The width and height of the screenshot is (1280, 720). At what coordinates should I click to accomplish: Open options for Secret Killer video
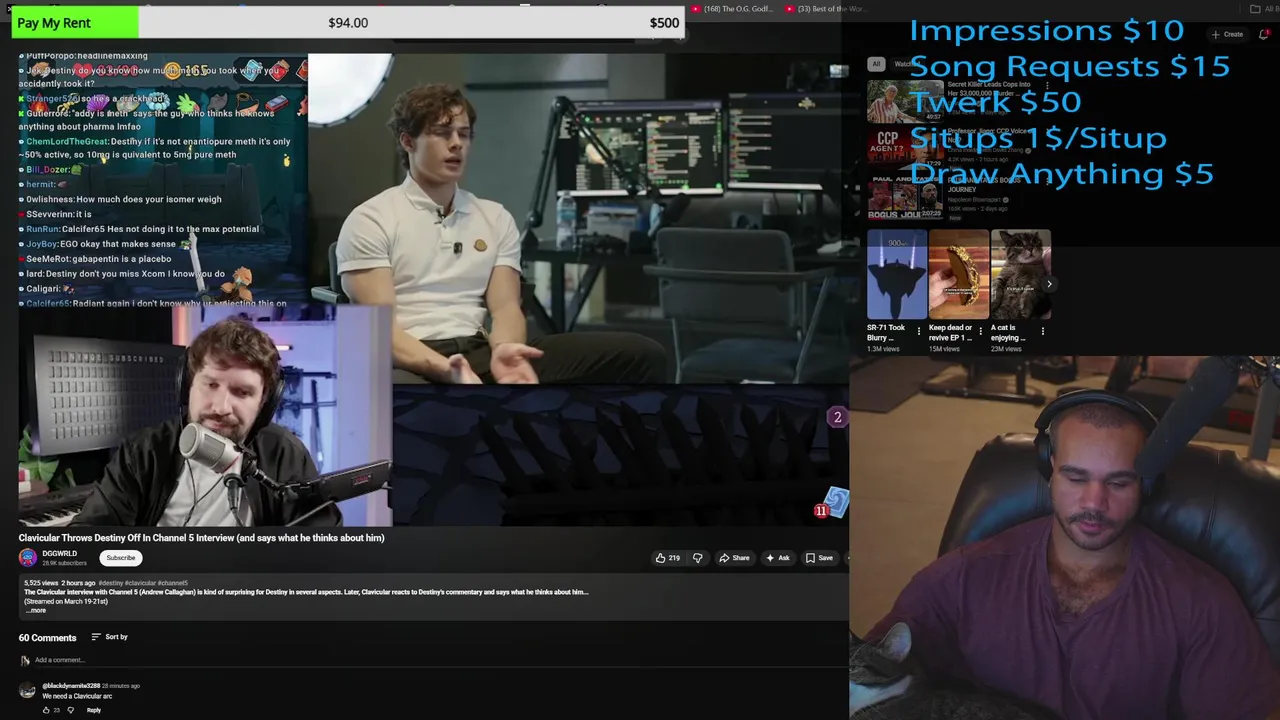coord(1046,86)
